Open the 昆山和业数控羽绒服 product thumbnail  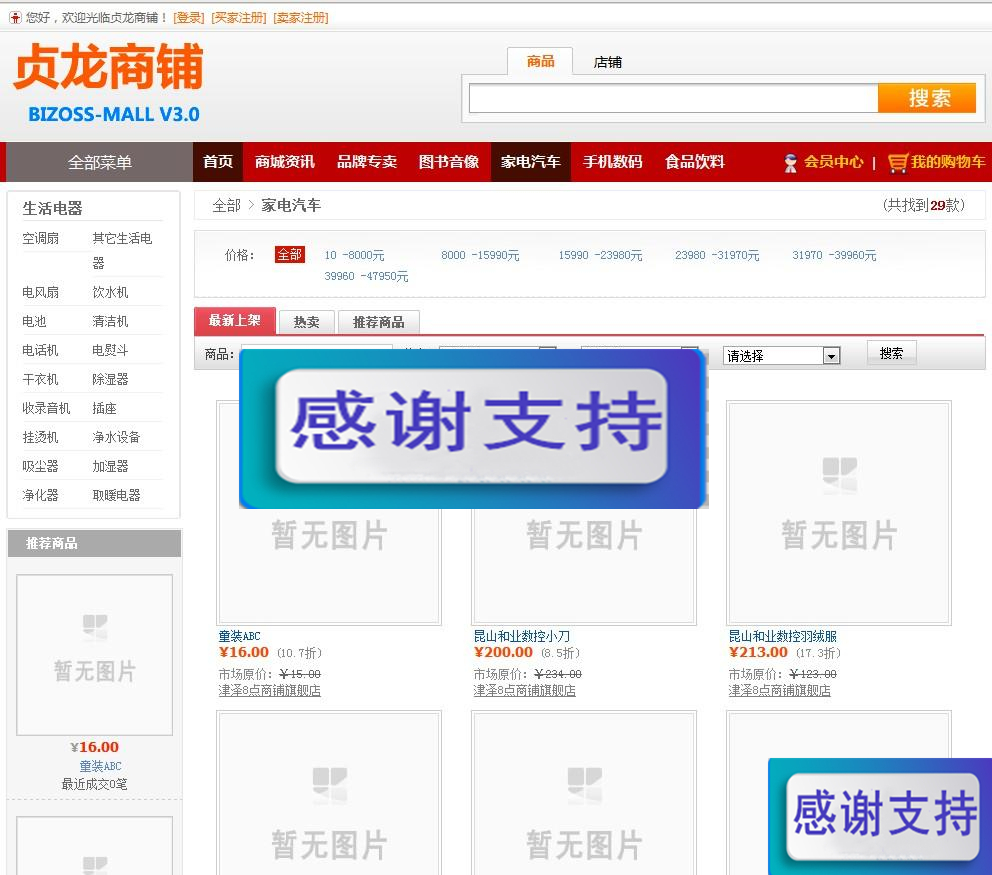838,512
